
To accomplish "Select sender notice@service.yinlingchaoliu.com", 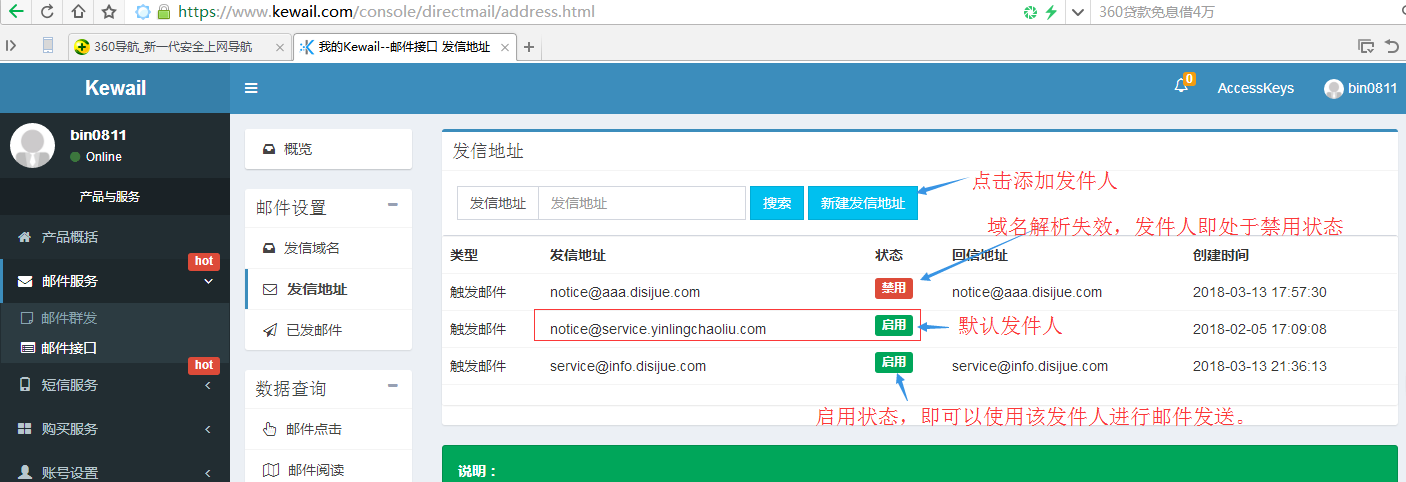I will point(658,329).
